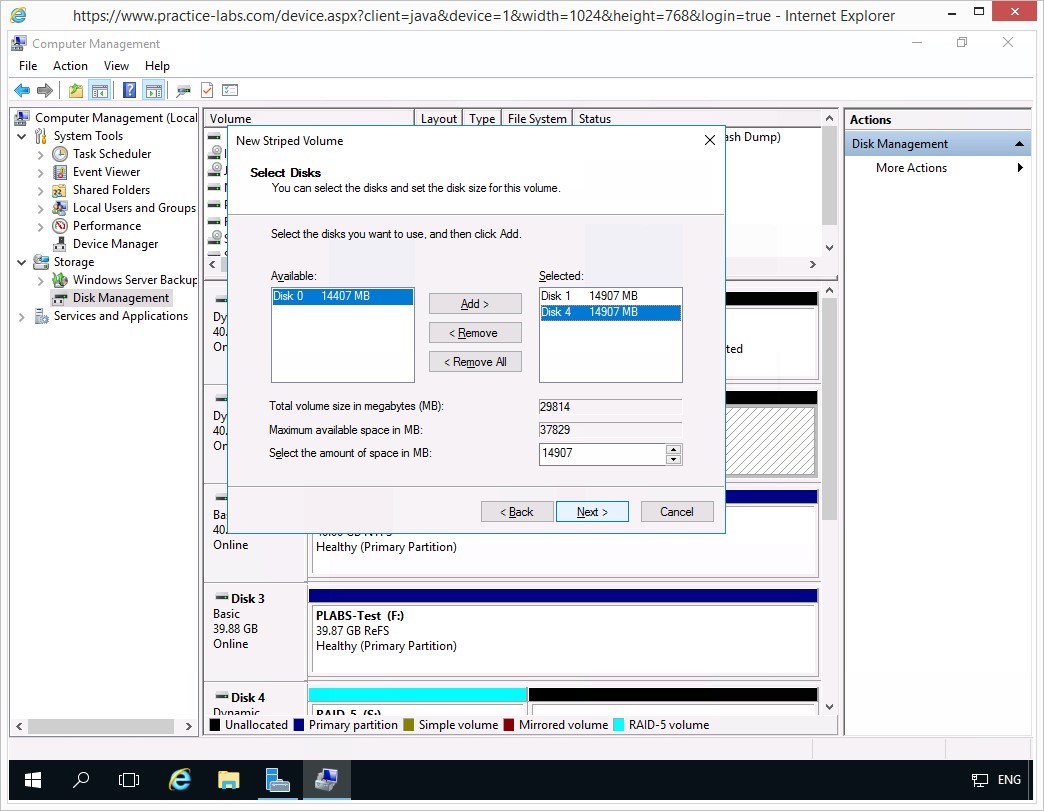Select Device Manager in the tree
This screenshot has height=811, width=1044.
(x=115, y=244)
